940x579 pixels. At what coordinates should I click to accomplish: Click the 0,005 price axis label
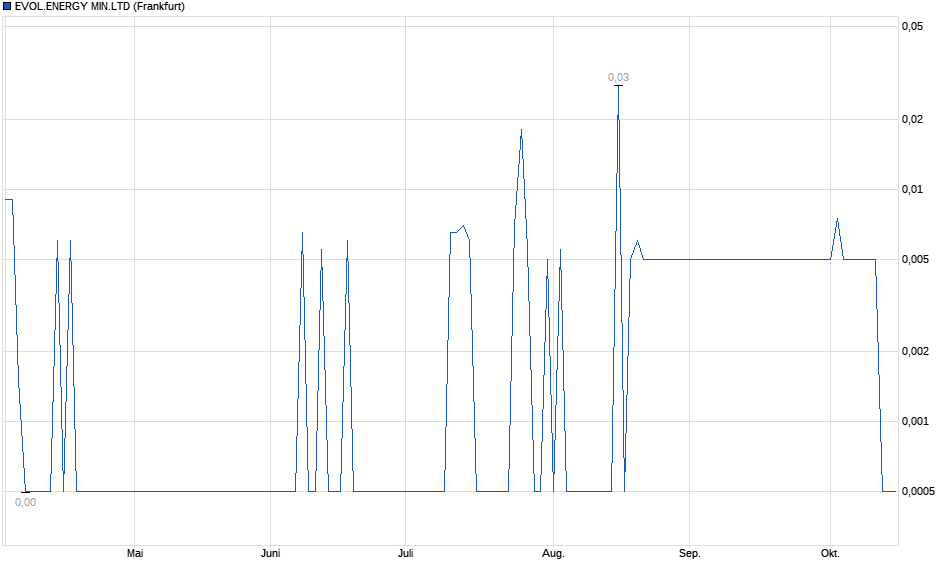[x=915, y=260]
